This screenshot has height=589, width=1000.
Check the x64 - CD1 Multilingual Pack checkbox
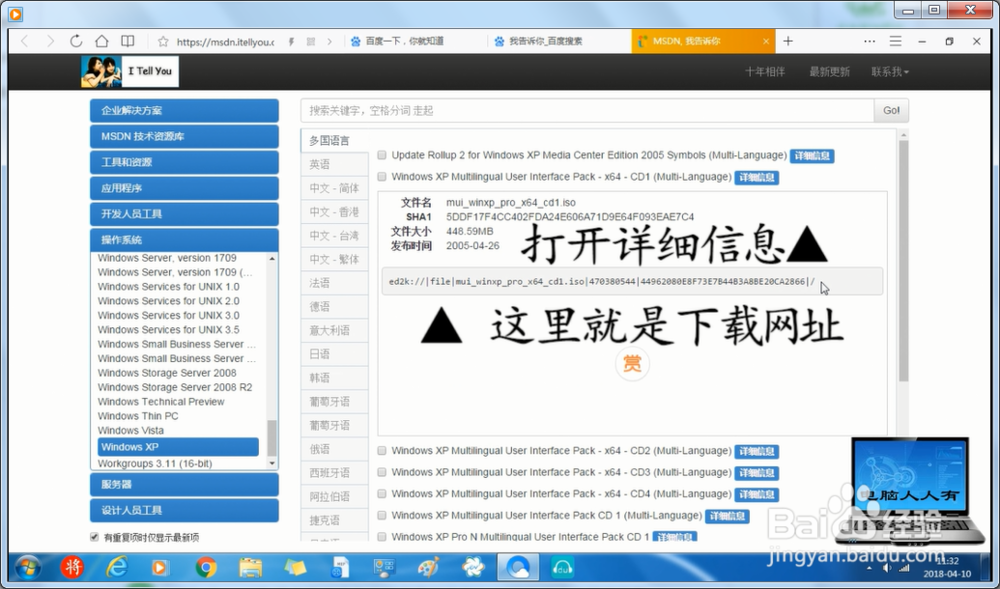[381, 177]
